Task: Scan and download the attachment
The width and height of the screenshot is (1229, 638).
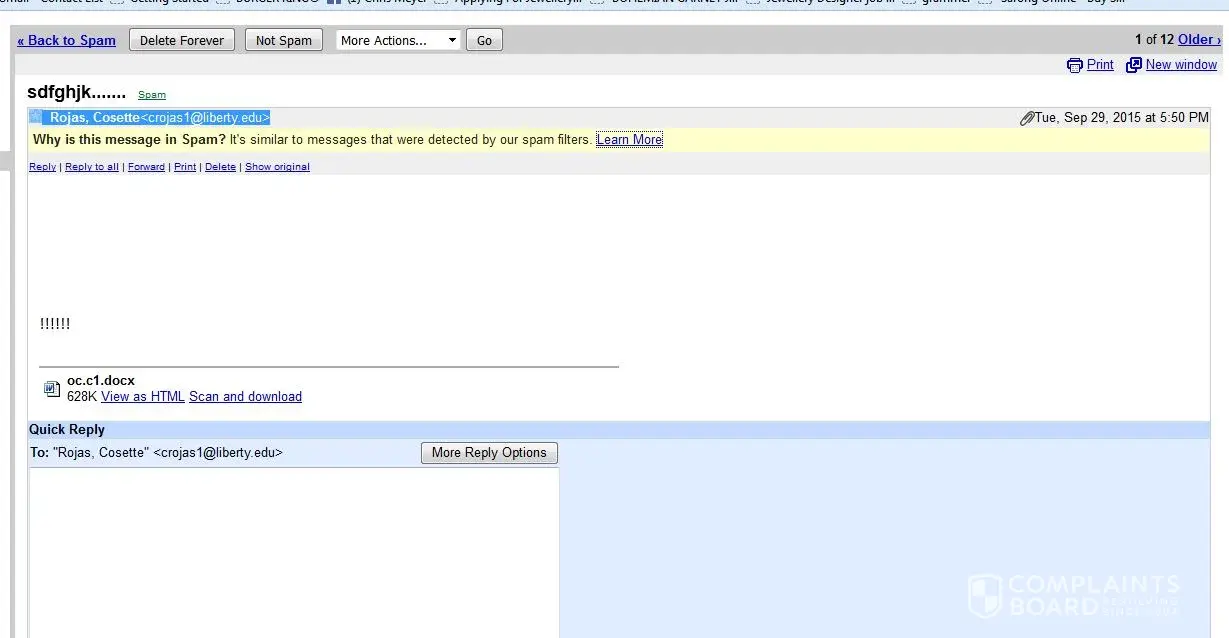Action: pyautogui.click(x=245, y=397)
